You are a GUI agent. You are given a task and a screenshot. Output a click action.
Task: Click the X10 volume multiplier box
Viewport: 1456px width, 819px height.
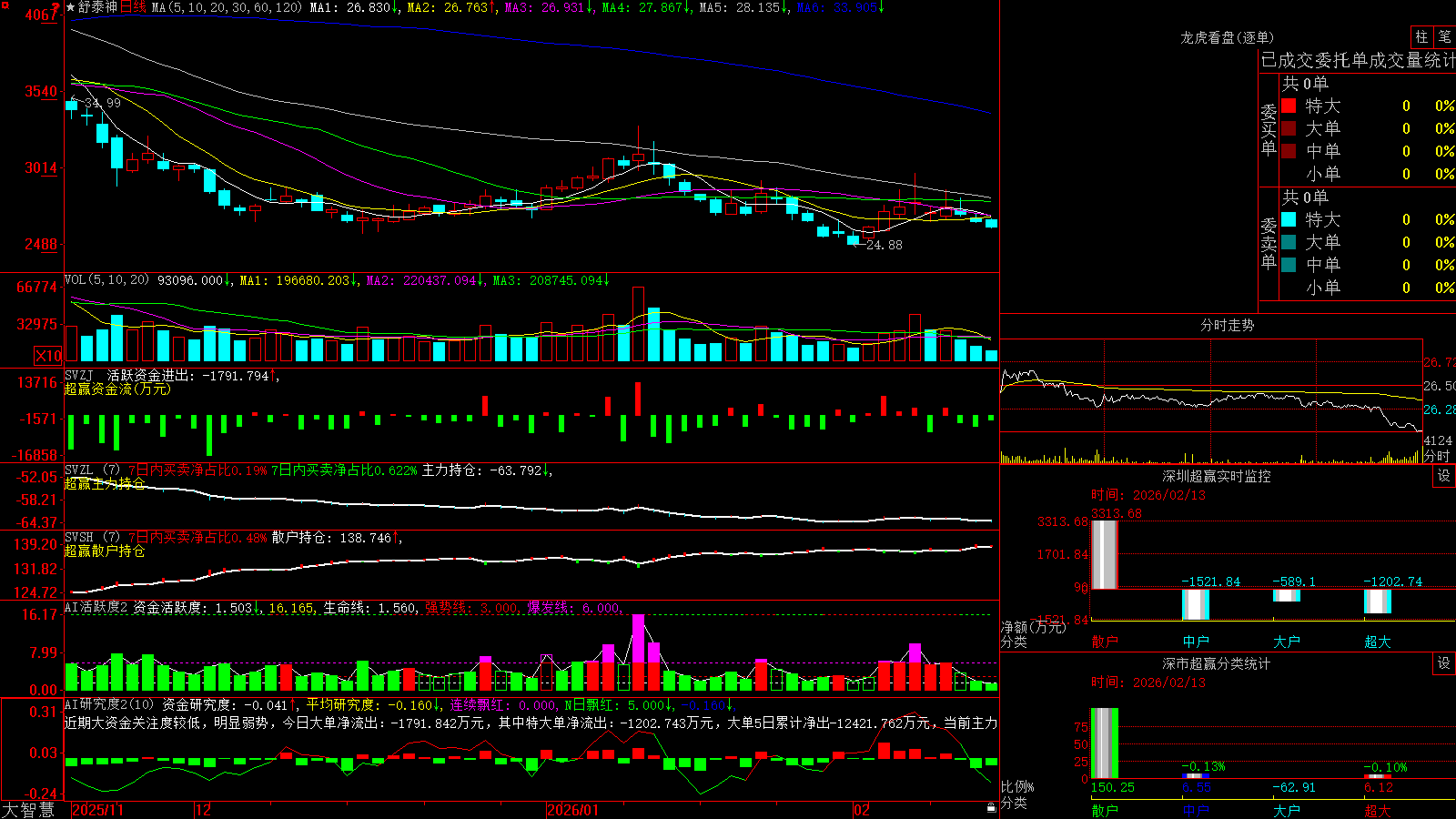pos(48,356)
